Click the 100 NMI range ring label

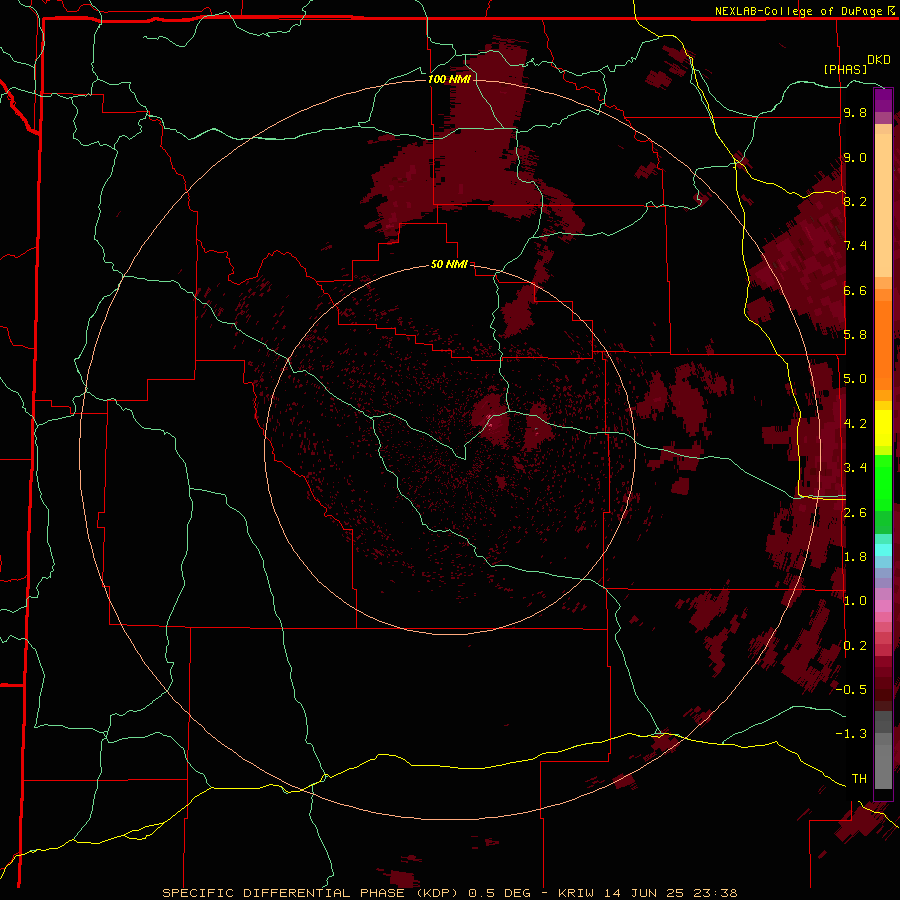click(449, 79)
